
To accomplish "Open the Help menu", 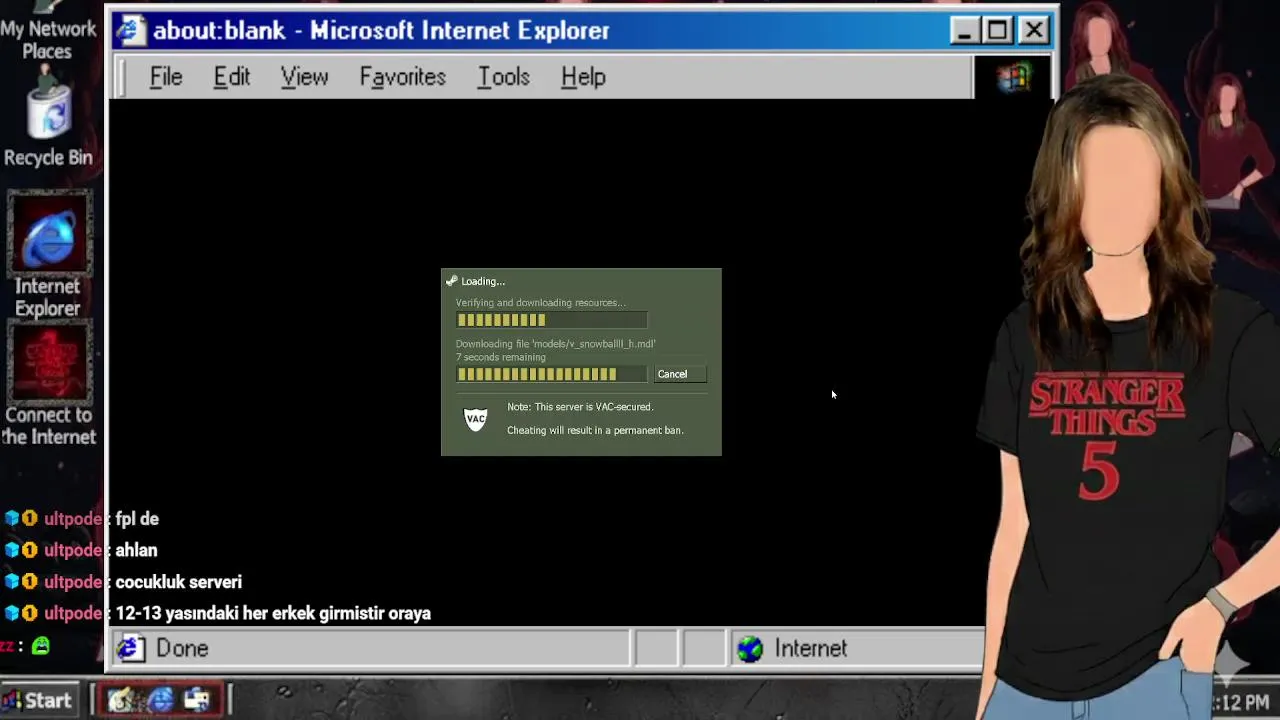I will [x=583, y=77].
